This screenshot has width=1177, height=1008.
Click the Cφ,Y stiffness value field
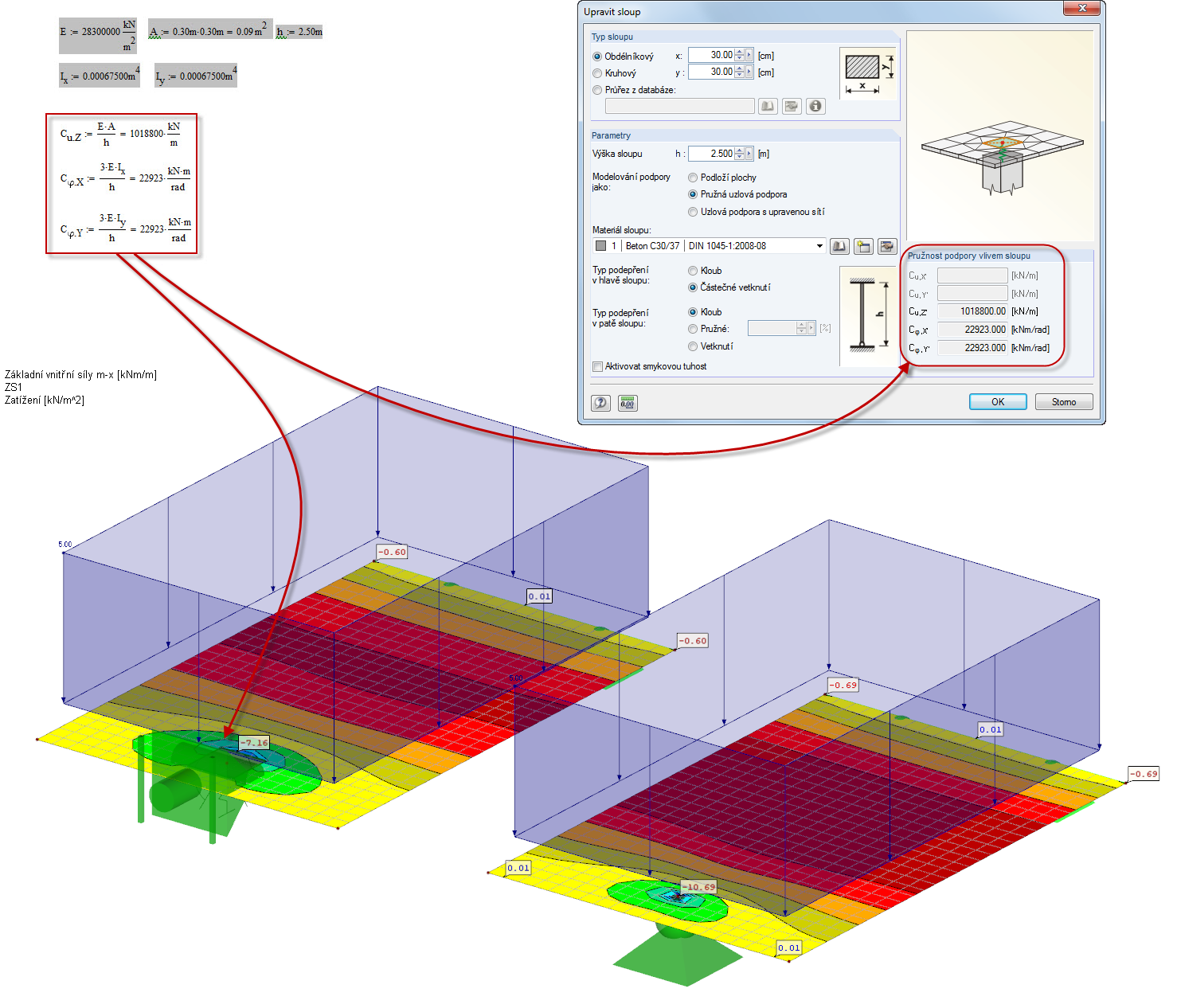pos(972,348)
